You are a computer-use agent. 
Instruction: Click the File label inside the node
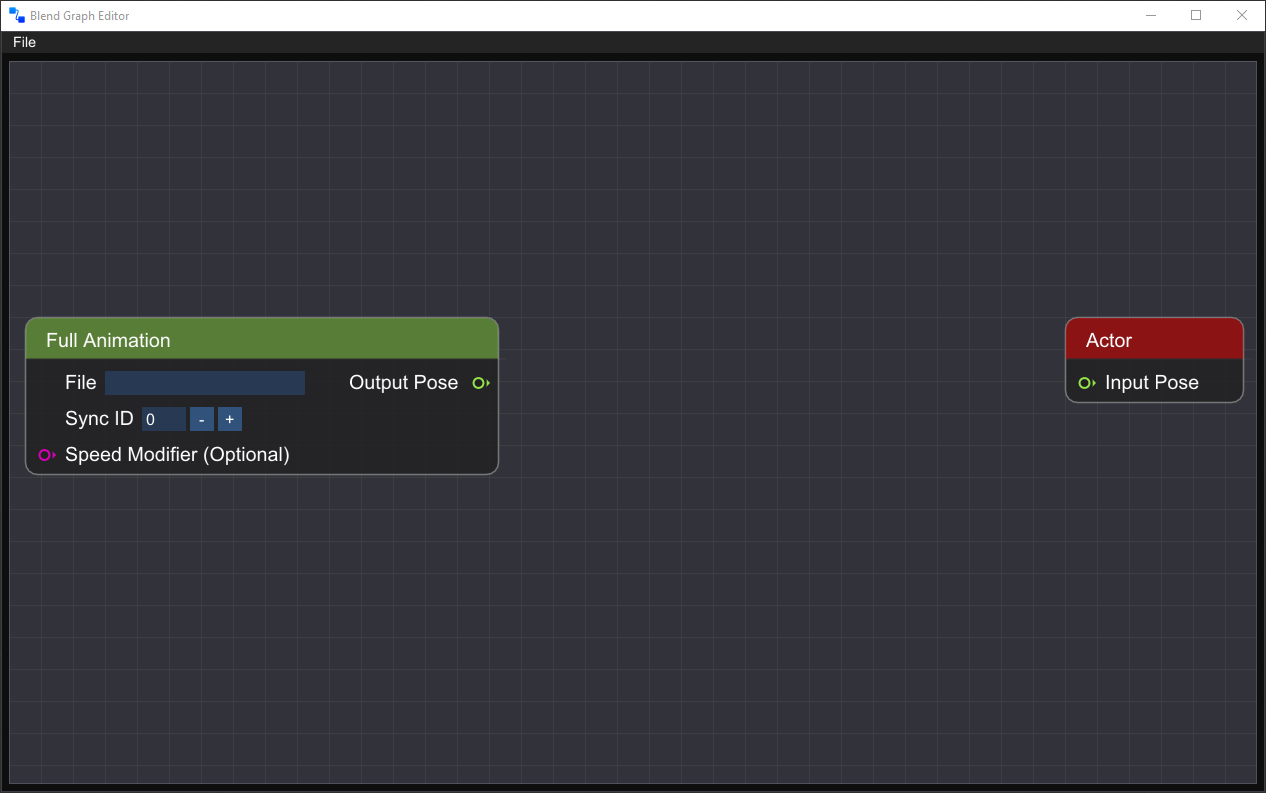coord(81,383)
